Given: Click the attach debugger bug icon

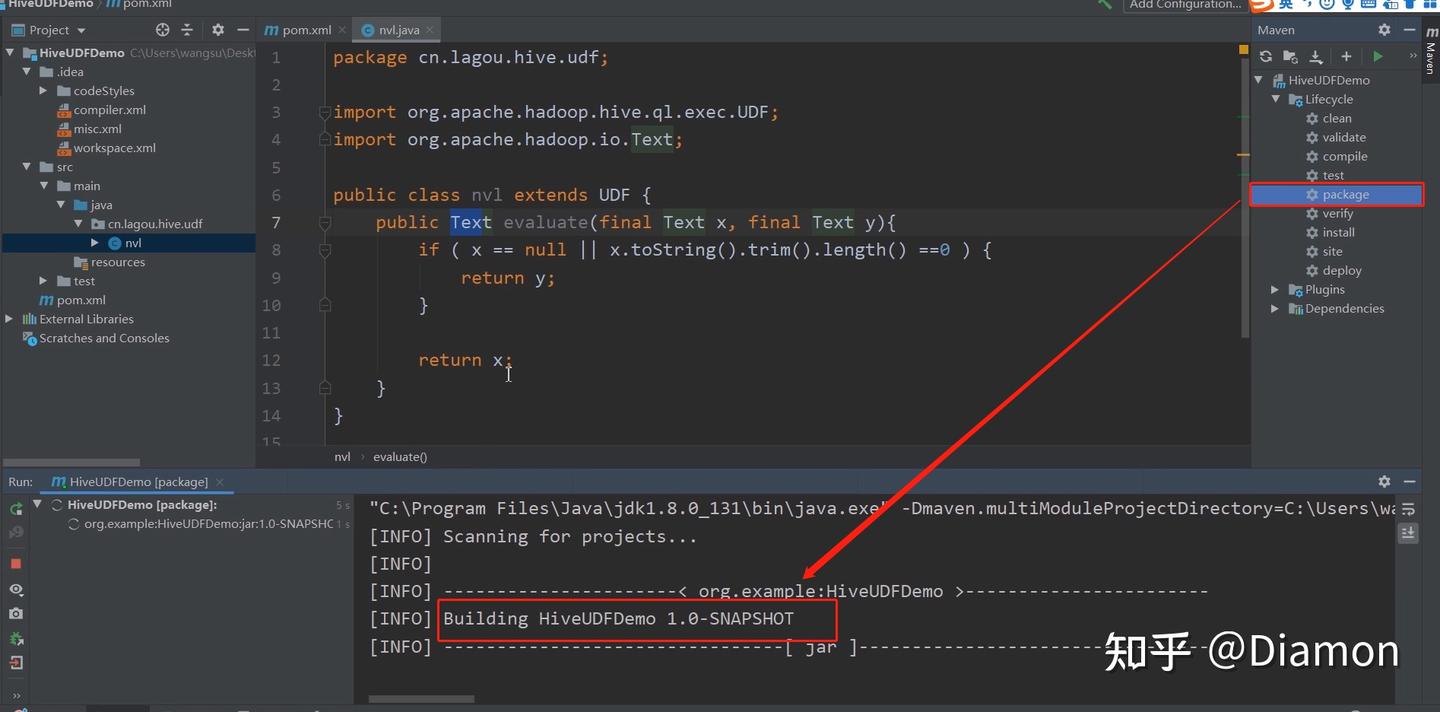Looking at the screenshot, I should (16, 638).
